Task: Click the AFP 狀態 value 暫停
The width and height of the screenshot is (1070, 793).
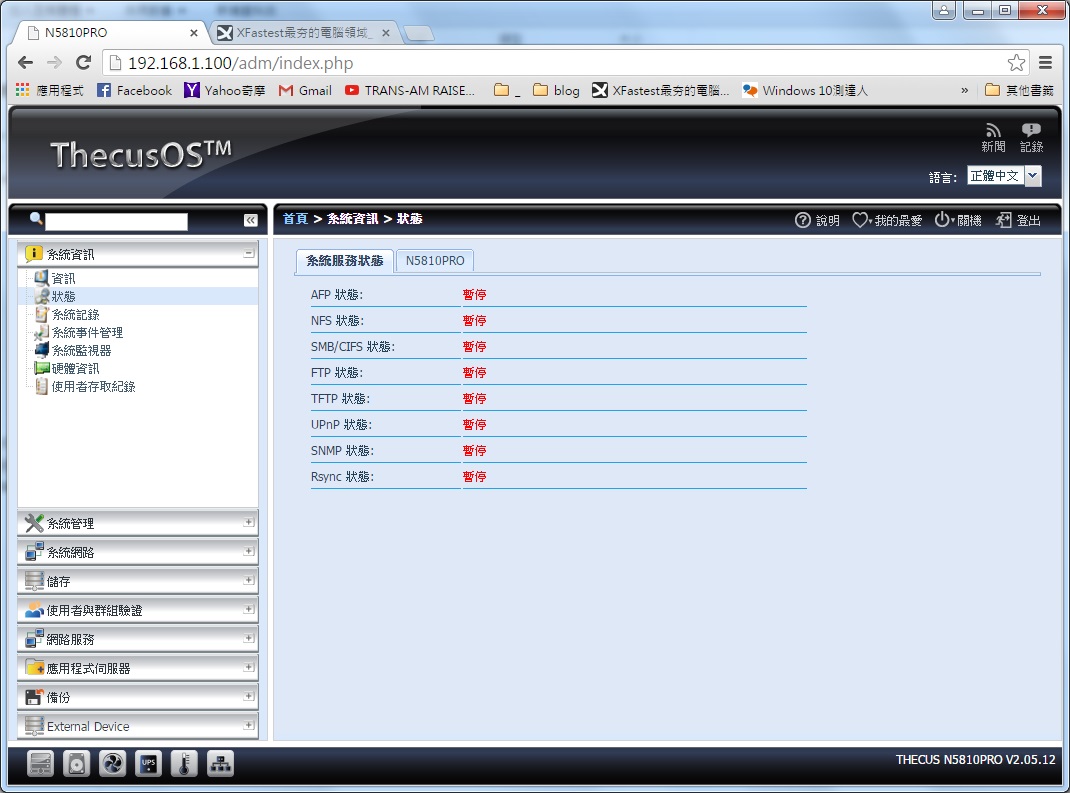Action: tap(474, 295)
